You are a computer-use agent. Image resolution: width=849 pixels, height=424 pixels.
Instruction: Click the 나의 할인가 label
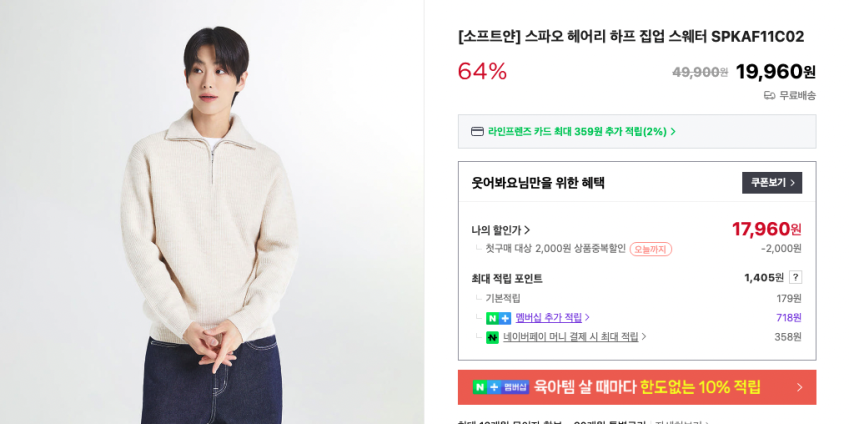[496, 230]
